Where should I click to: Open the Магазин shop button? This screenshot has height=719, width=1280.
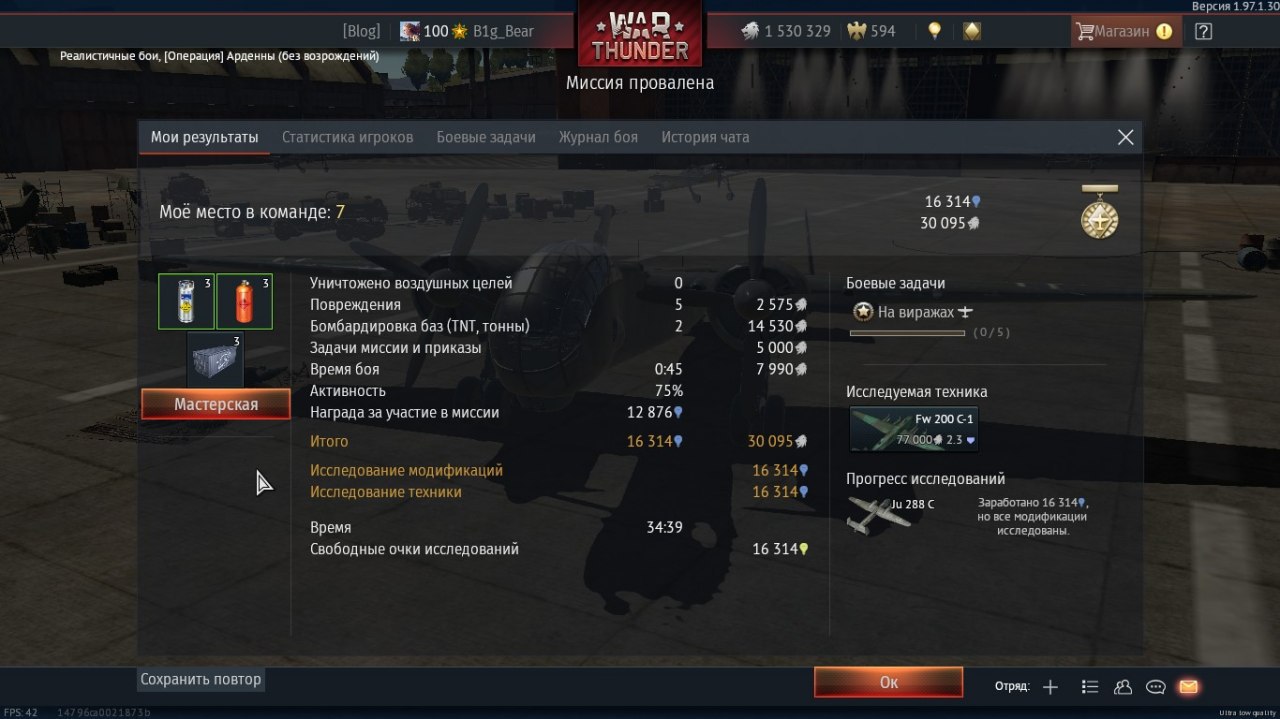[x=1123, y=31]
